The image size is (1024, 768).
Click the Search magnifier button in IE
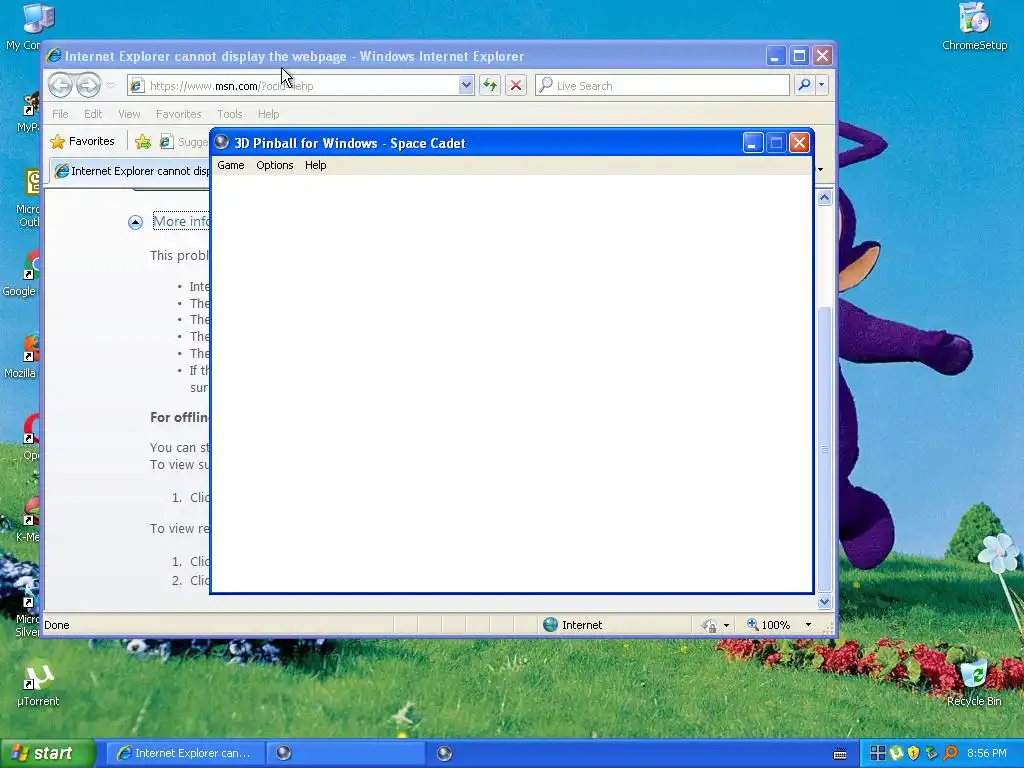[x=805, y=85]
